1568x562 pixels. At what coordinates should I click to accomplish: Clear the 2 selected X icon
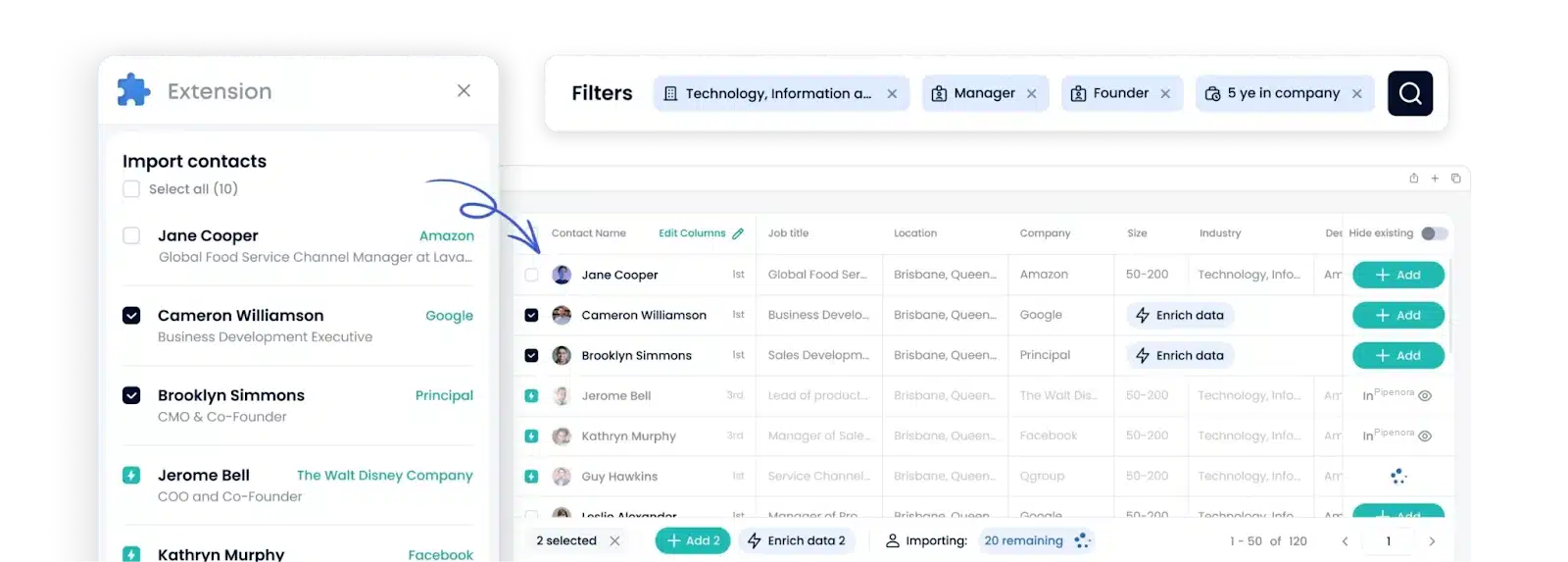coord(614,540)
